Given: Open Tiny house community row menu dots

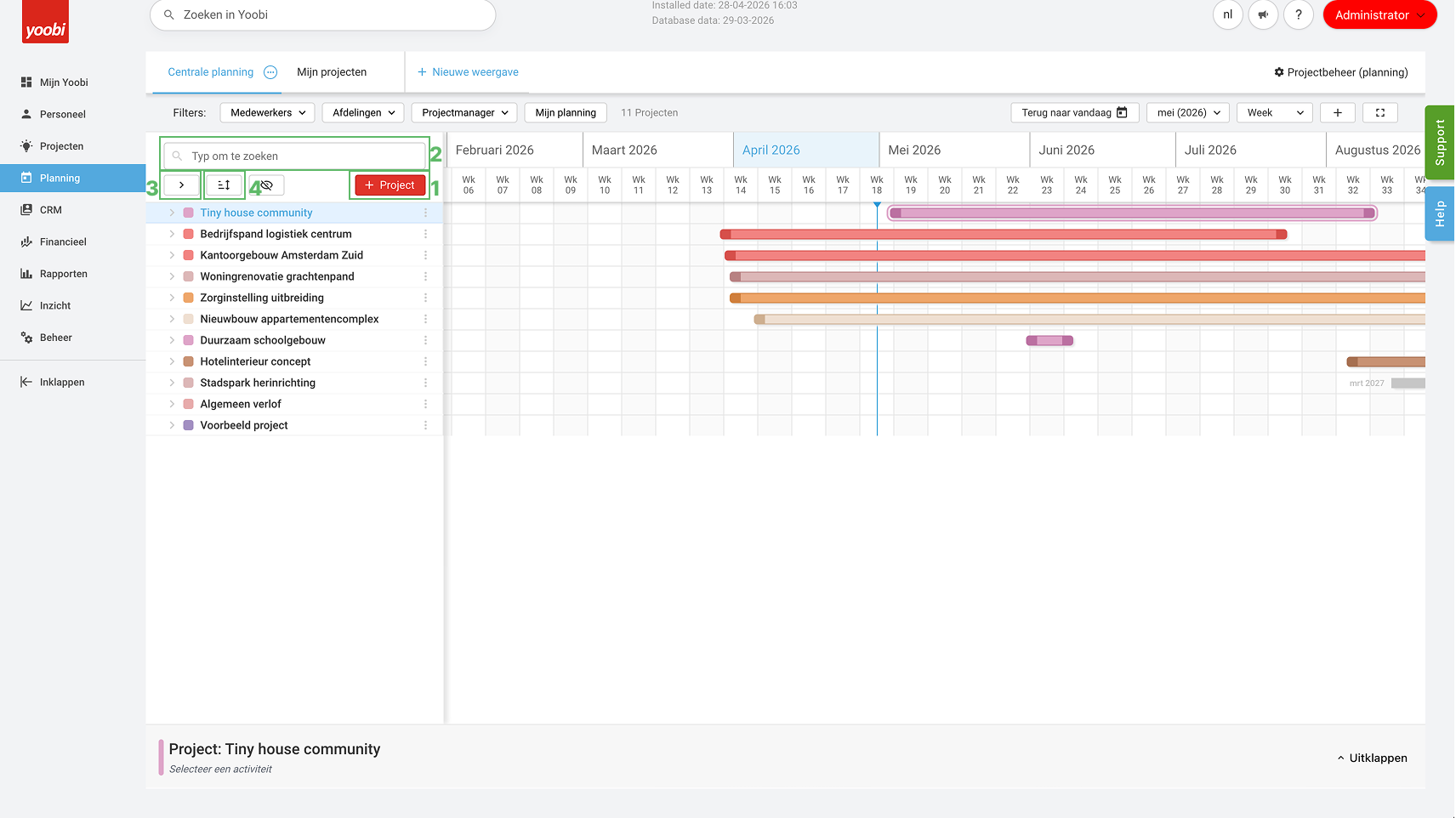Looking at the screenshot, I should point(426,213).
